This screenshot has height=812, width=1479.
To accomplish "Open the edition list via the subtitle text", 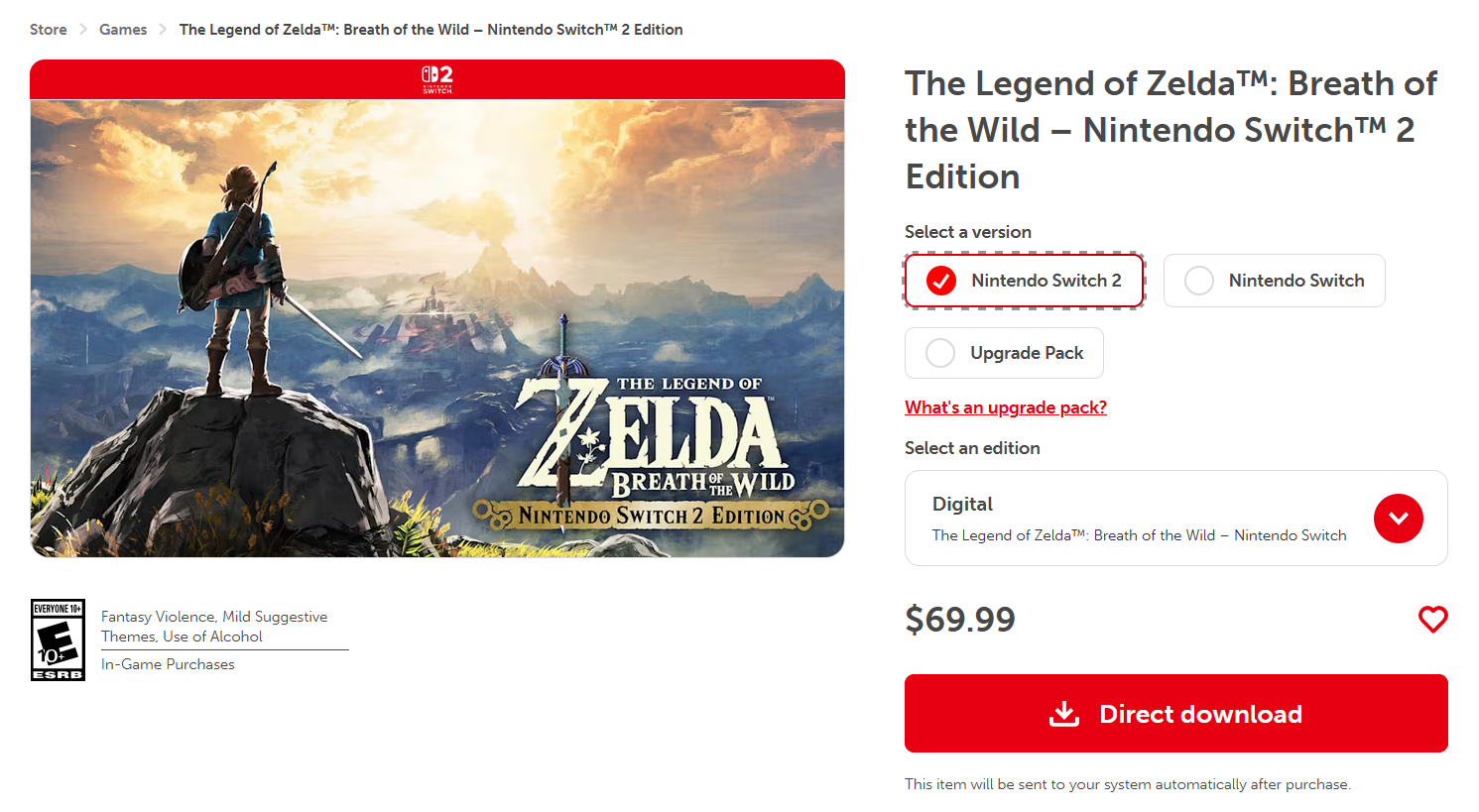I will click(1139, 535).
